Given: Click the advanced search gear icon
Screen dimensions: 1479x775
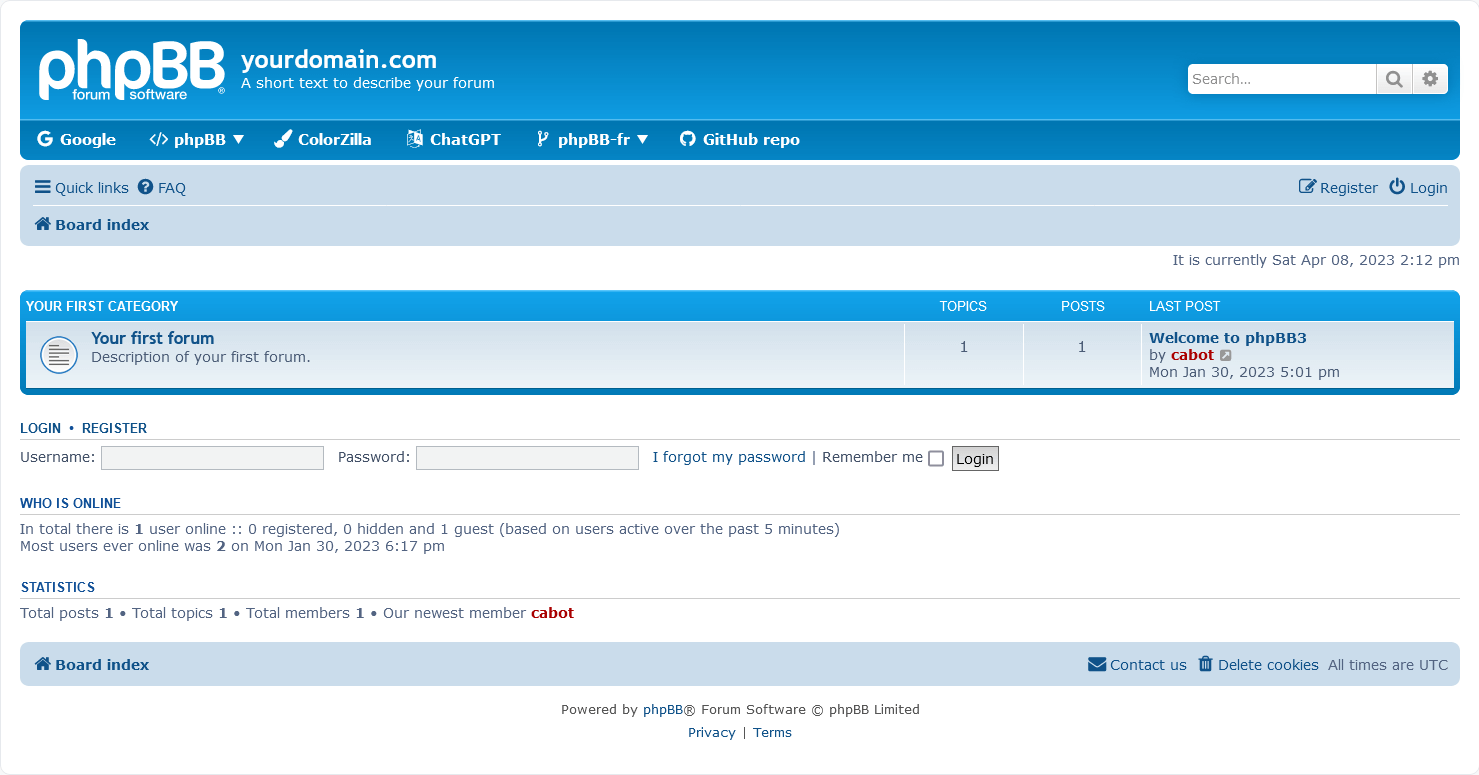Looking at the screenshot, I should [1430, 78].
